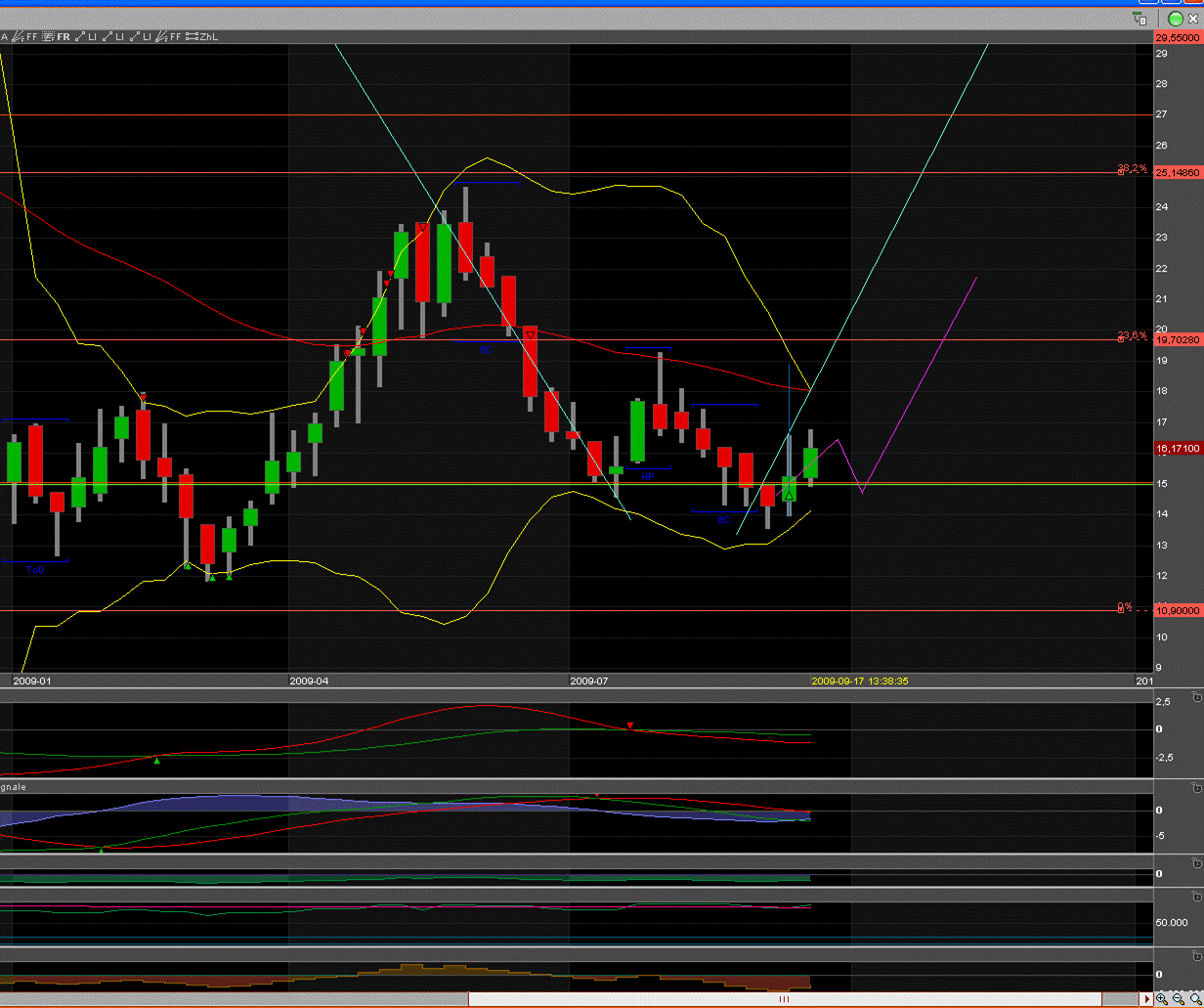Click the first LI line tool
The width and height of the screenshot is (1204, 1008).
85,36
